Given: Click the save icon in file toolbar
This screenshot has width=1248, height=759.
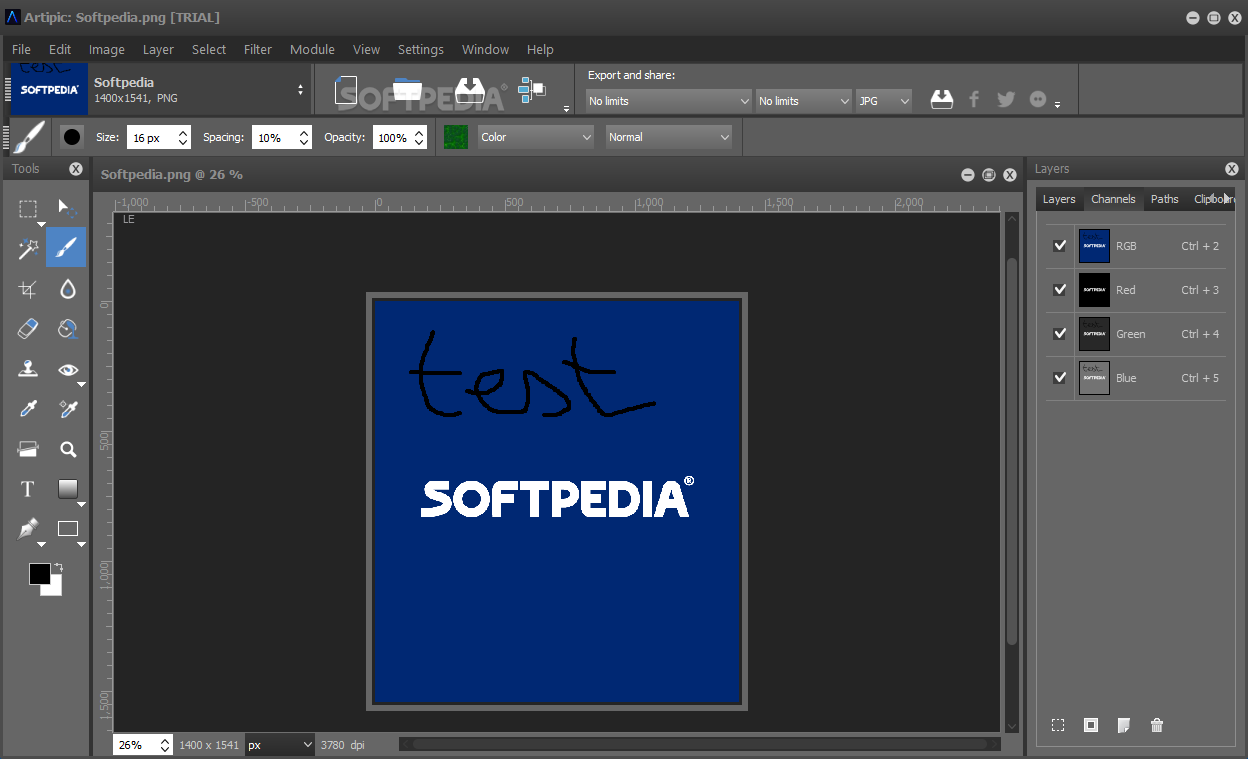Looking at the screenshot, I should click(x=470, y=91).
